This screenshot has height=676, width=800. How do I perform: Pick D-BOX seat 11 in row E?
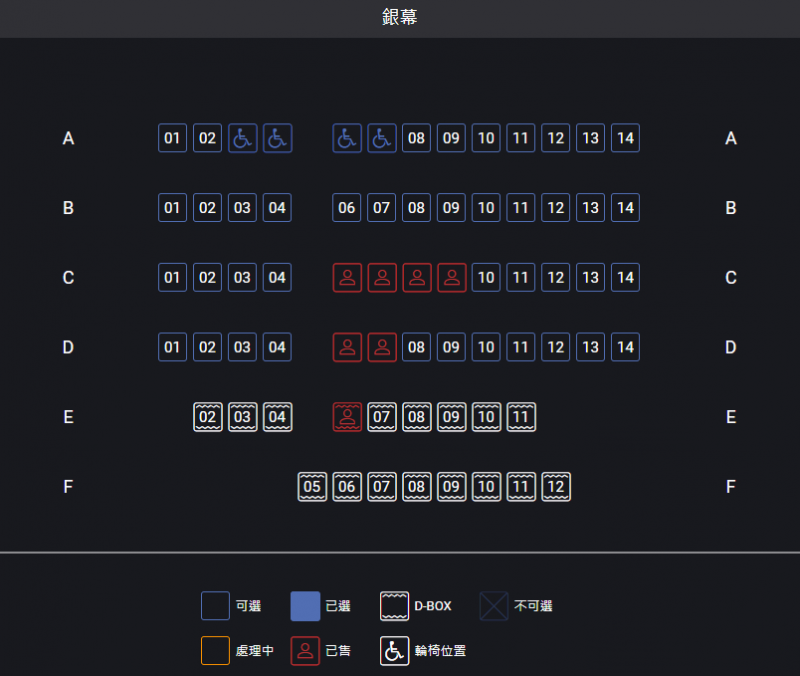(x=521, y=417)
